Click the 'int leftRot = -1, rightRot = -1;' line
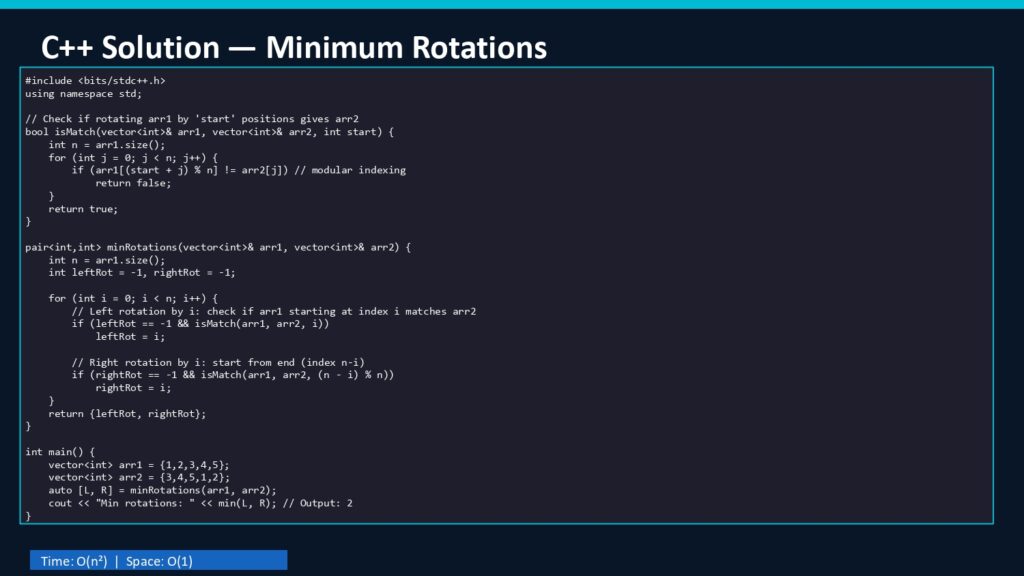This screenshot has height=576, width=1024. pos(142,272)
